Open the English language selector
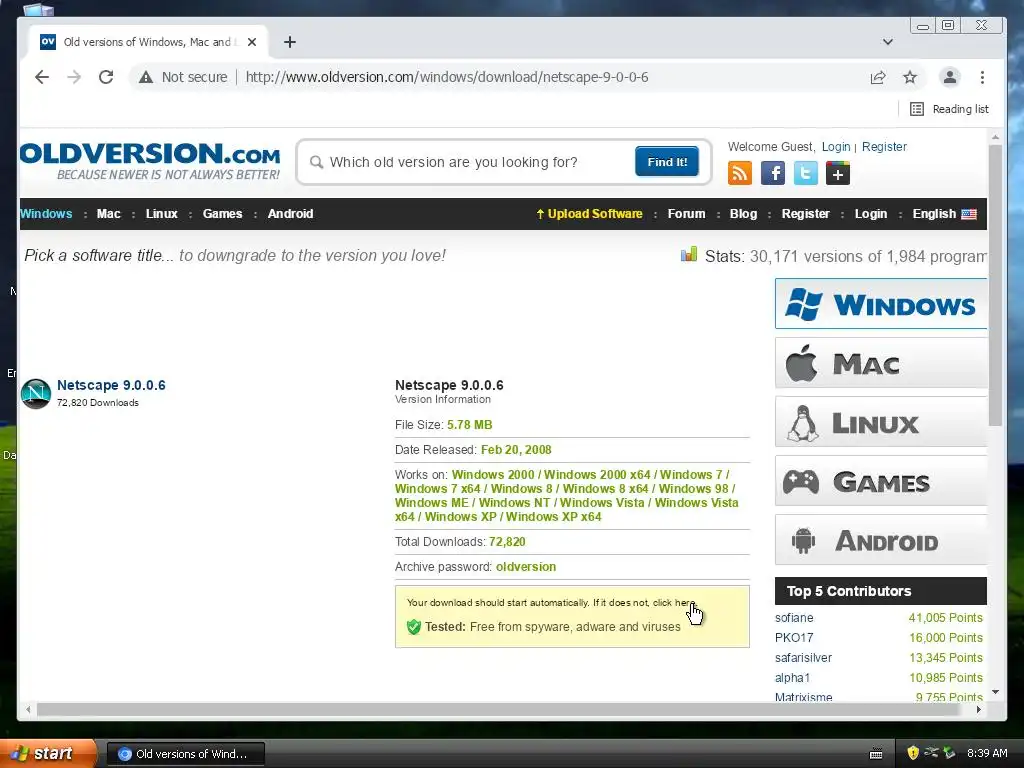Screen dimensions: 1024x768 [x=944, y=214]
